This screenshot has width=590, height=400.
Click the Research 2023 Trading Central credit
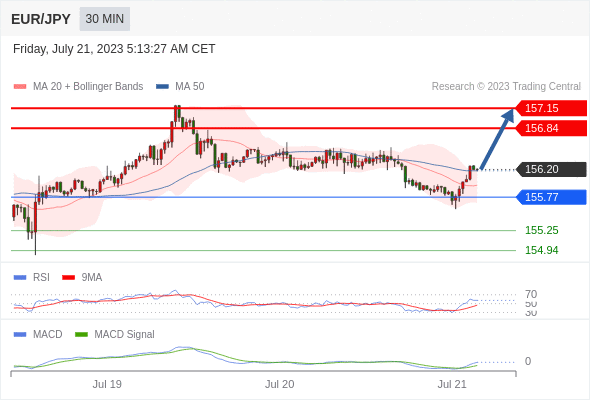pos(506,87)
